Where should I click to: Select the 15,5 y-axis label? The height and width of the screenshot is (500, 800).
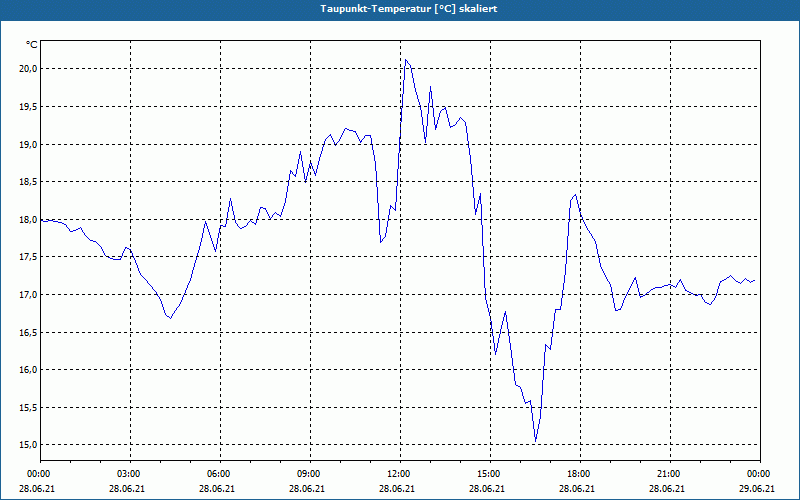[29, 407]
